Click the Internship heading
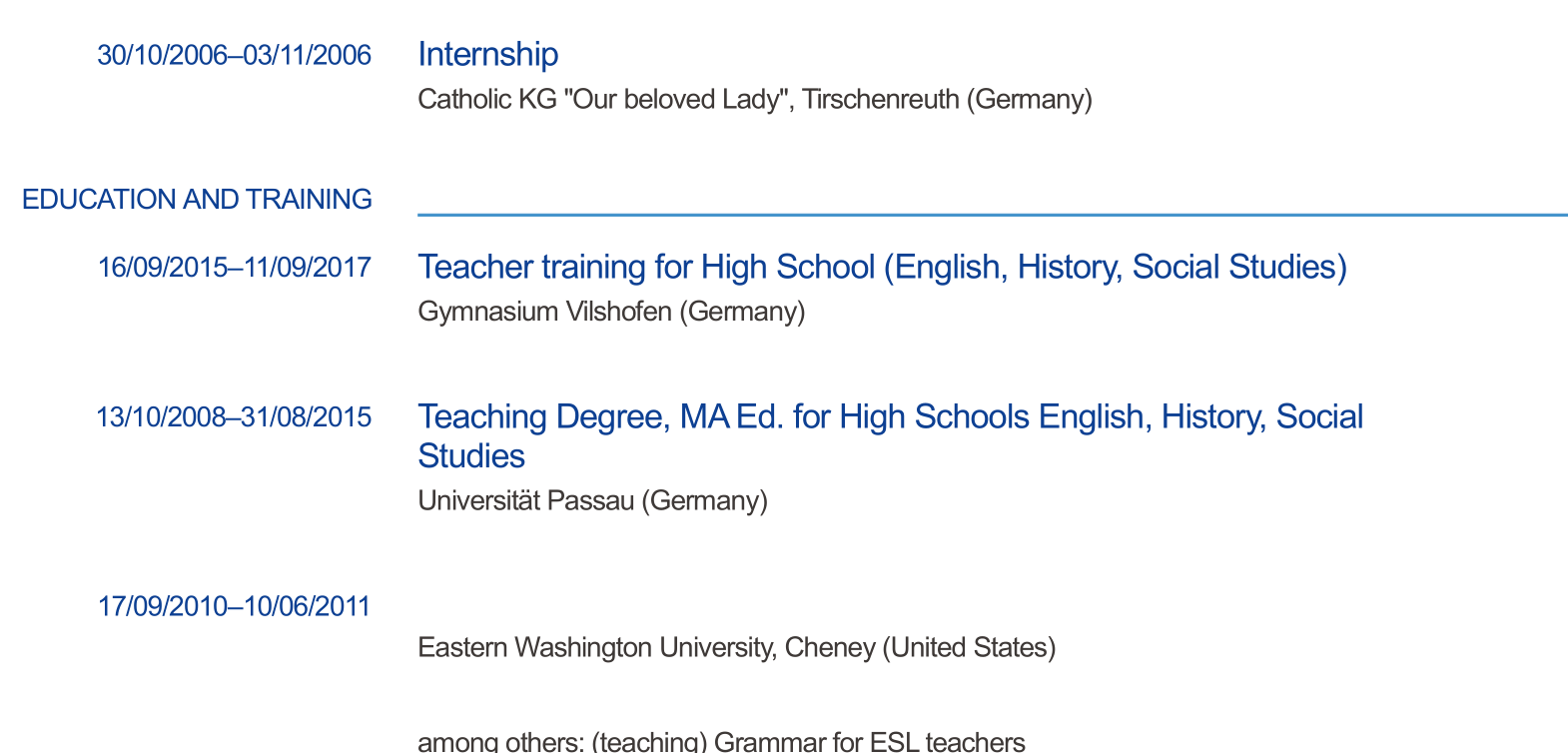This screenshot has width=1568, height=753. pos(487,54)
